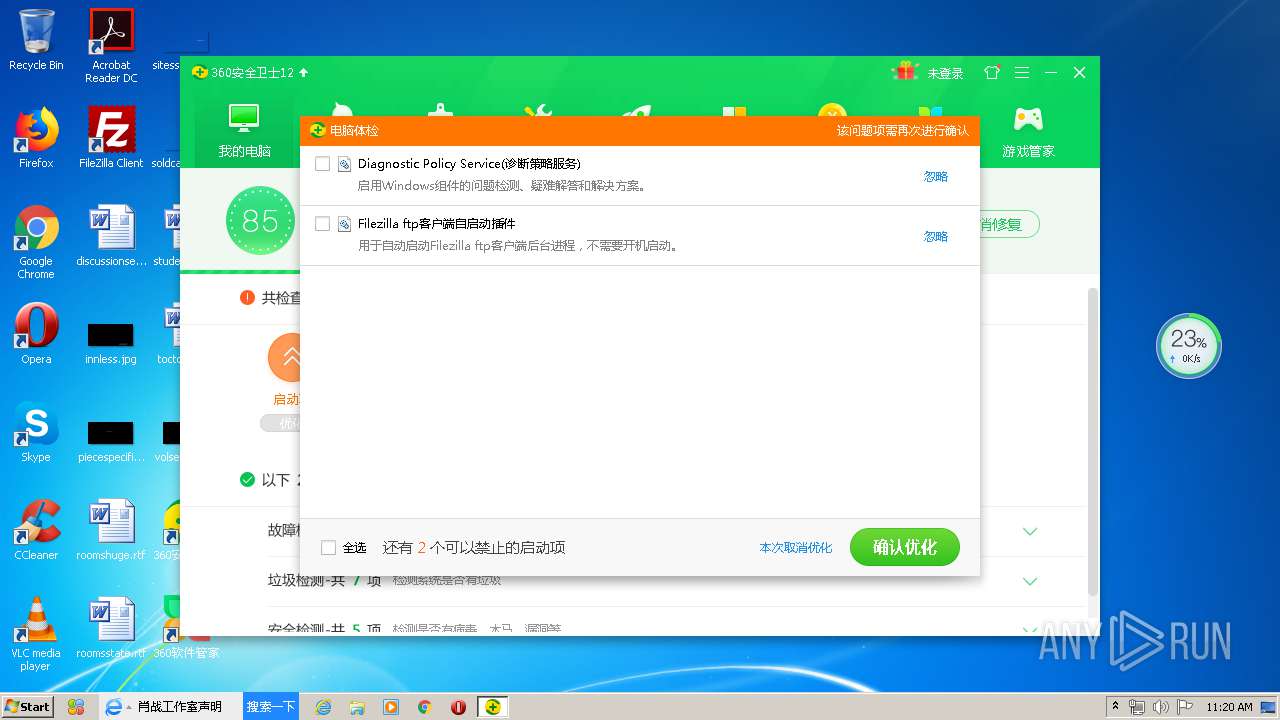
Task: Open the 360 main menu hamburger icon
Action: coord(1022,73)
